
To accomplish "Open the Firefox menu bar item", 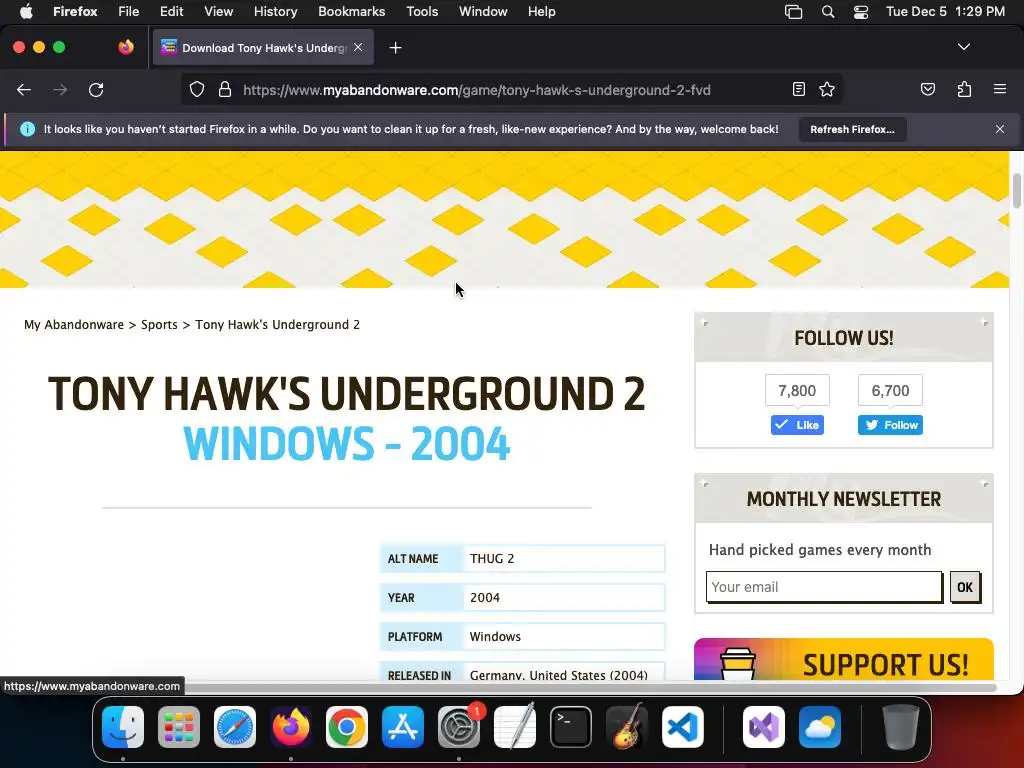I will tap(75, 11).
